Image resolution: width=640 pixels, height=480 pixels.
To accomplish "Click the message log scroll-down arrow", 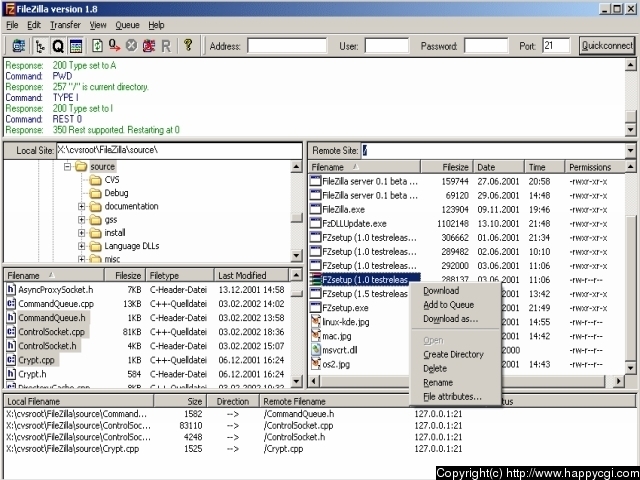I will click(x=631, y=130).
